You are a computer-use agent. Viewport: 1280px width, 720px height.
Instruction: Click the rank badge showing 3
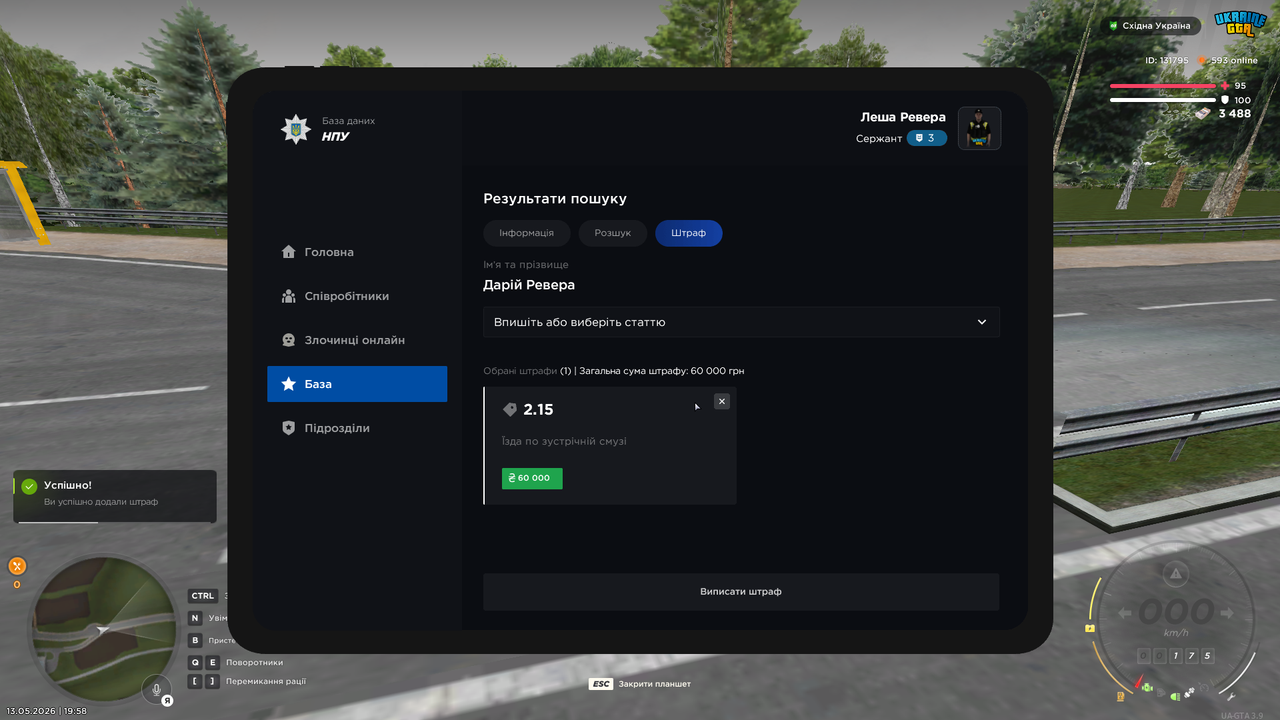click(927, 138)
